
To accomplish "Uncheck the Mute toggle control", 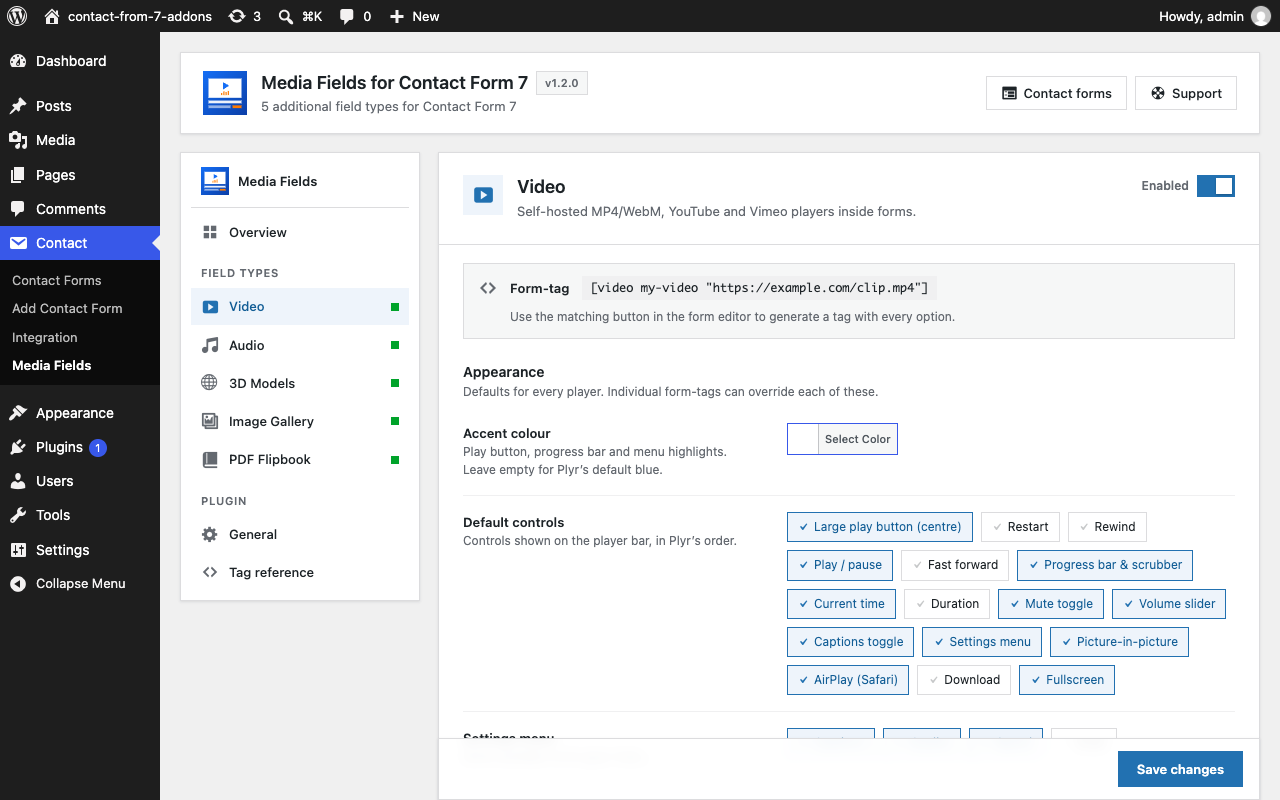I will 1051,604.
